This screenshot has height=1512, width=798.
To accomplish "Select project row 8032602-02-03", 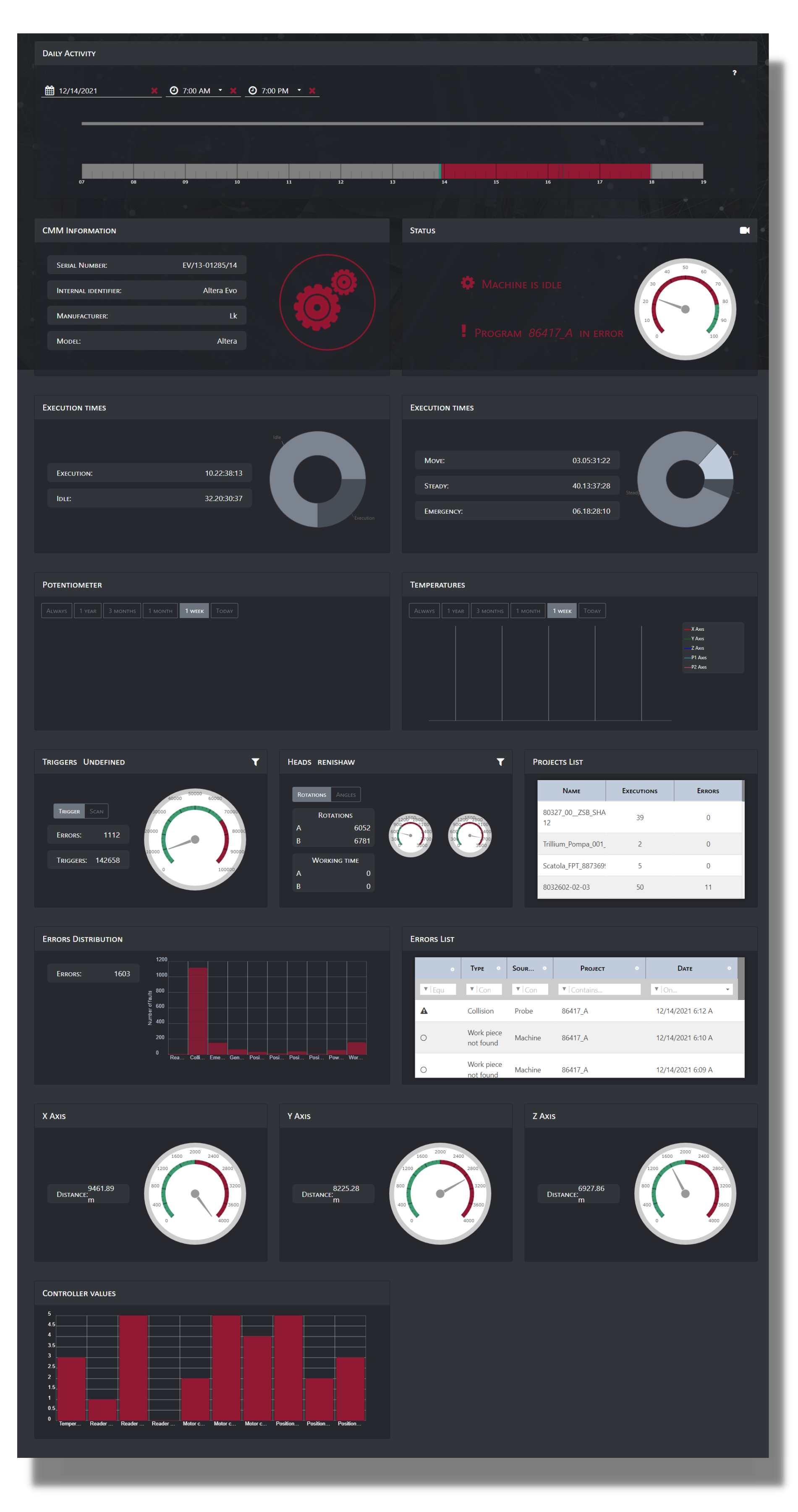I will click(641, 887).
